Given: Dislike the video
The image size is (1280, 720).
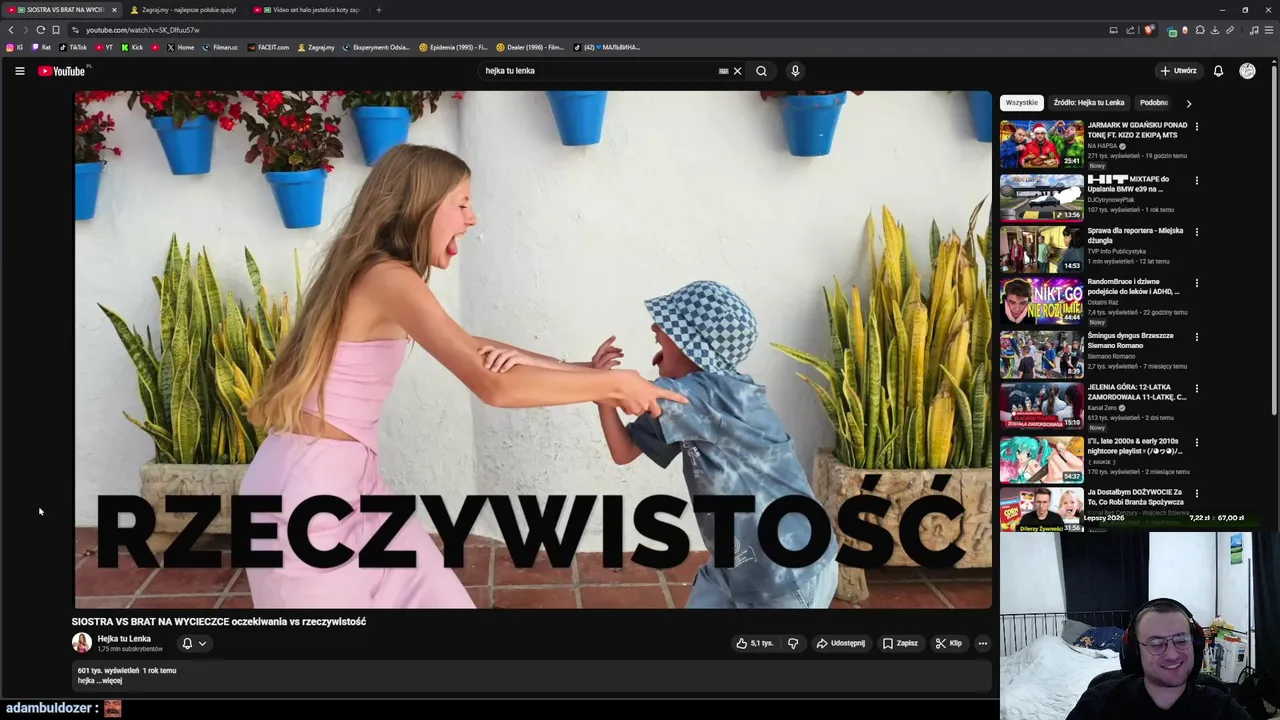Looking at the screenshot, I should click(793, 643).
